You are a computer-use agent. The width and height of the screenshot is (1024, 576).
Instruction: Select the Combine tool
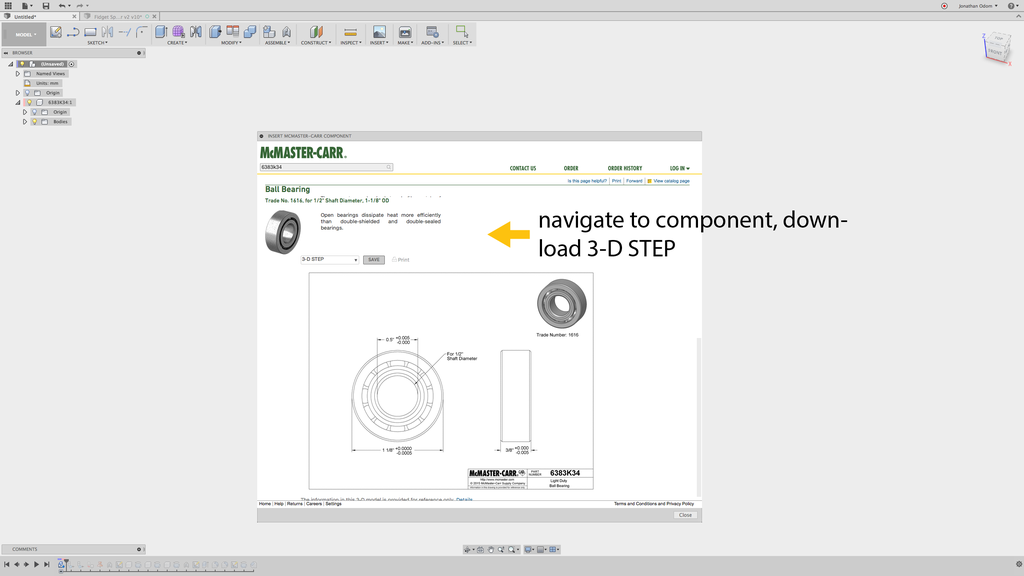[x=249, y=31]
